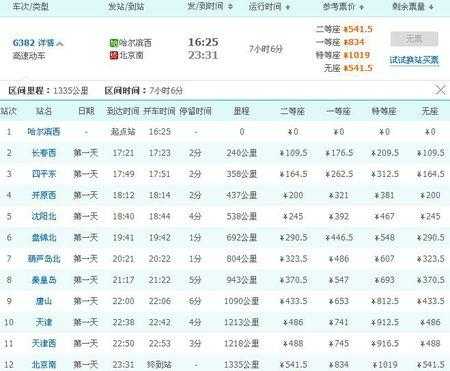Click 240公里 mileage cell
Screen dimensions: 450x371
click(242, 153)
